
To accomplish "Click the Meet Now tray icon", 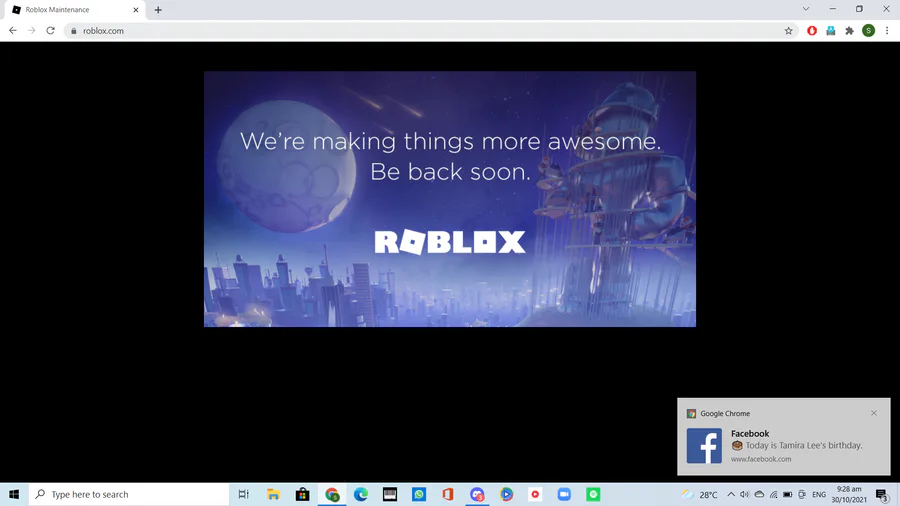I will point(802,494).
